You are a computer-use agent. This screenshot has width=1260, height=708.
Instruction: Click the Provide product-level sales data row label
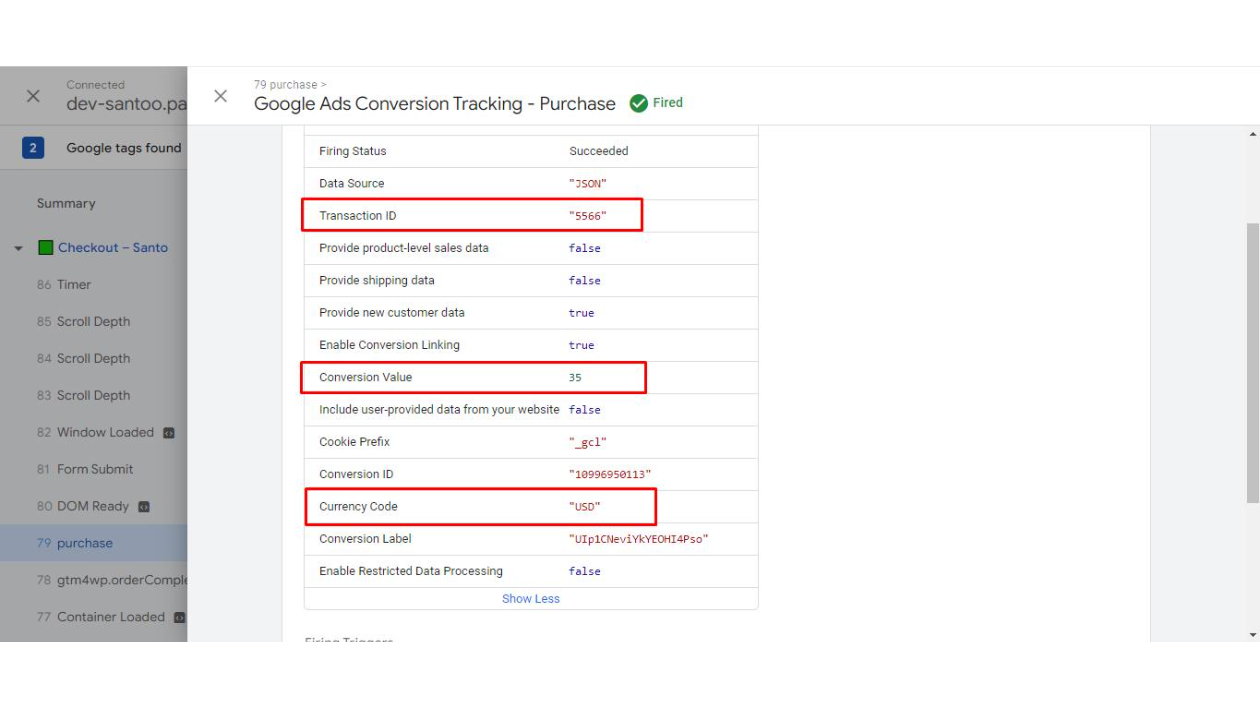pos(404,248)
